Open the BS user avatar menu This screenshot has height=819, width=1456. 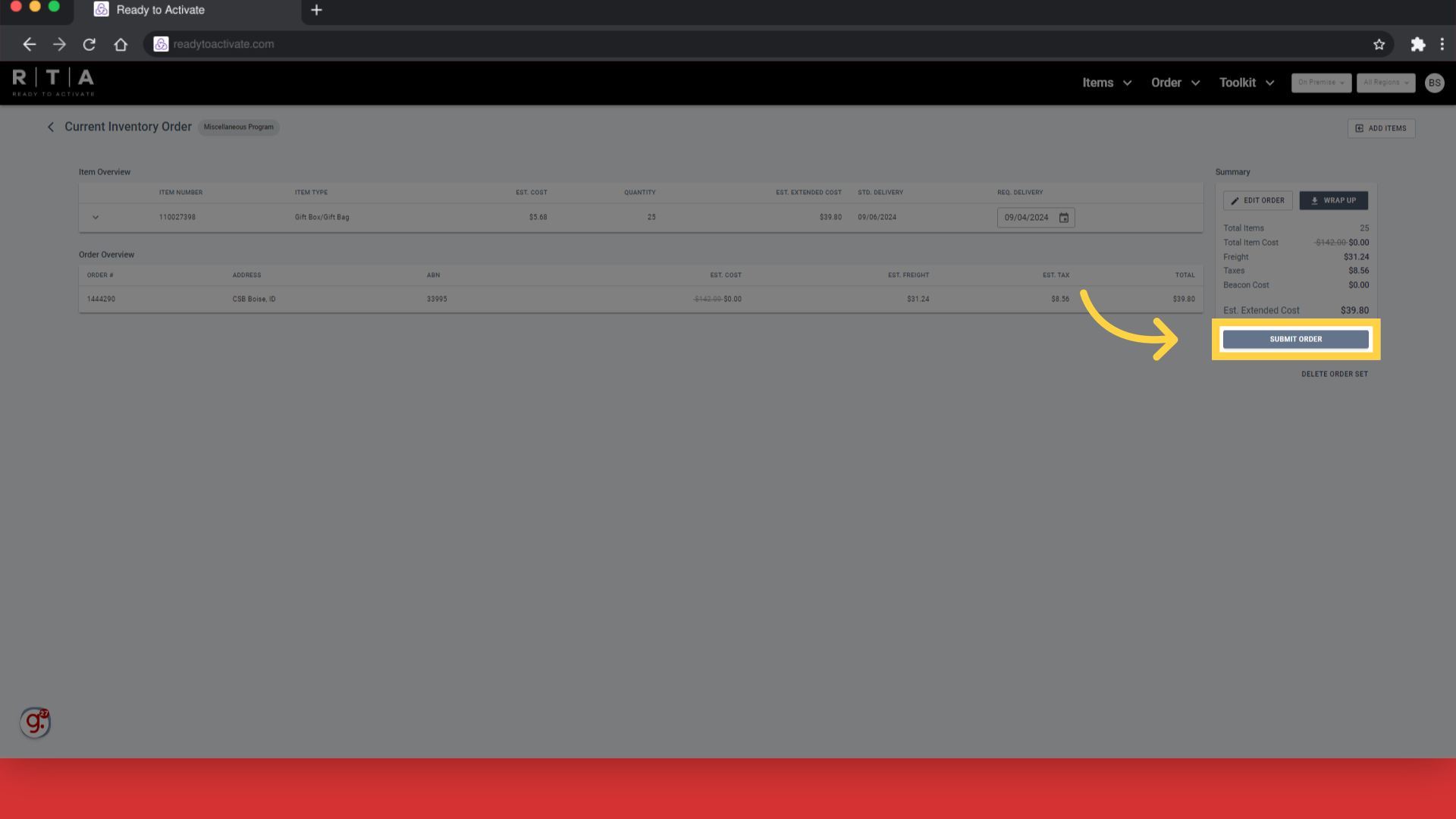(1434, 83)
